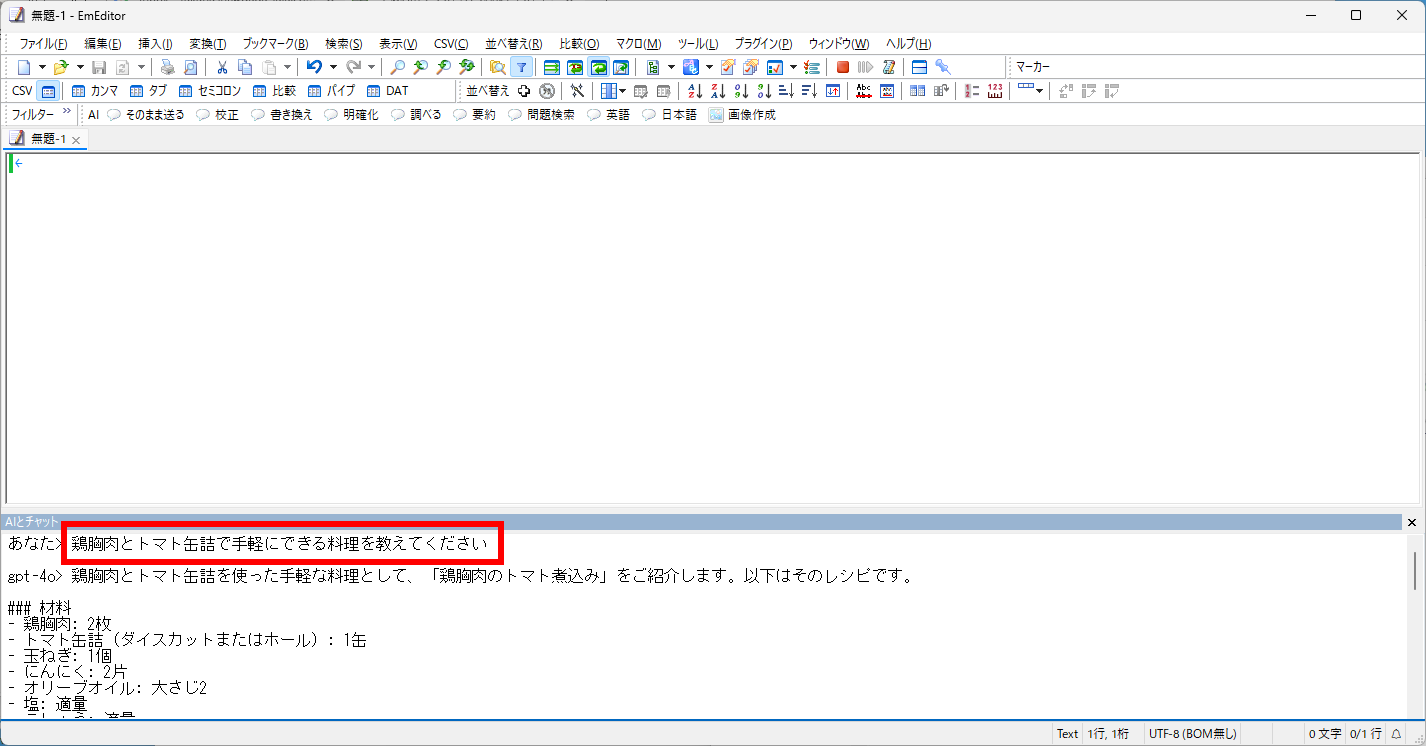Expand the フィルター toolbar overflow chevron
This screenshot has width=1426, height=746.
coord(67,112)
